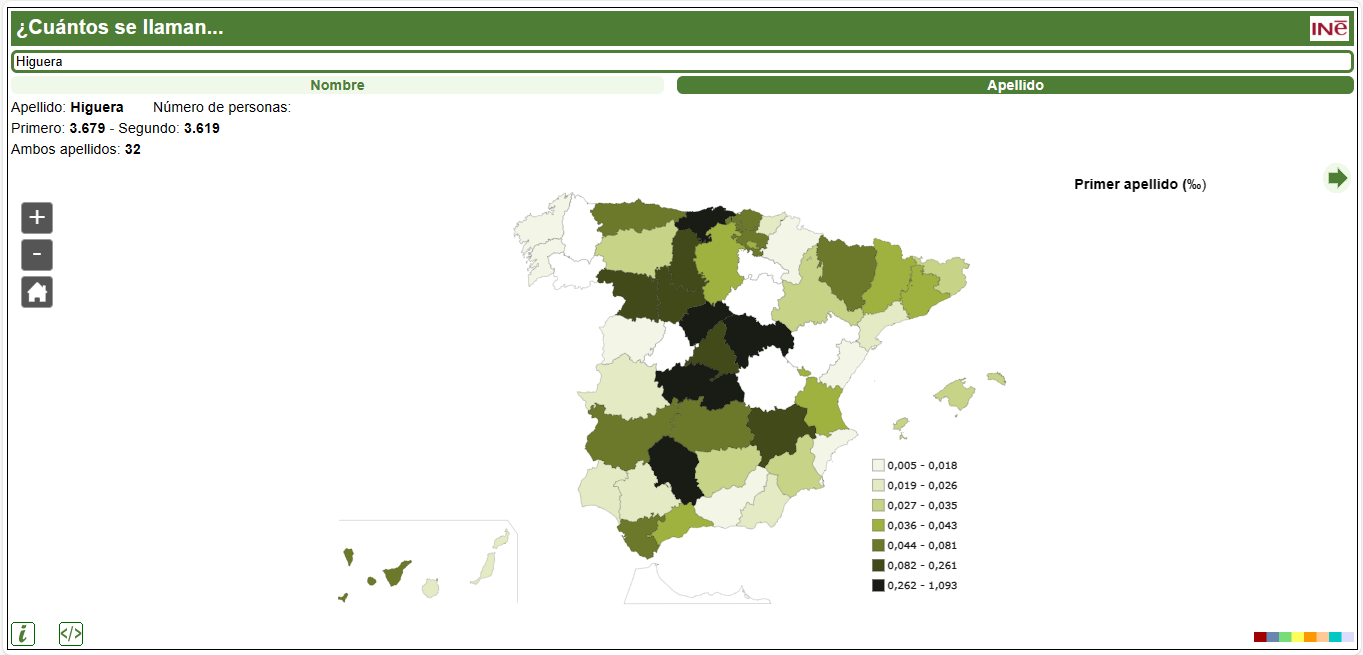
Task: Pick the dark red color theme swatch
Action: (x=1259, y=637)
